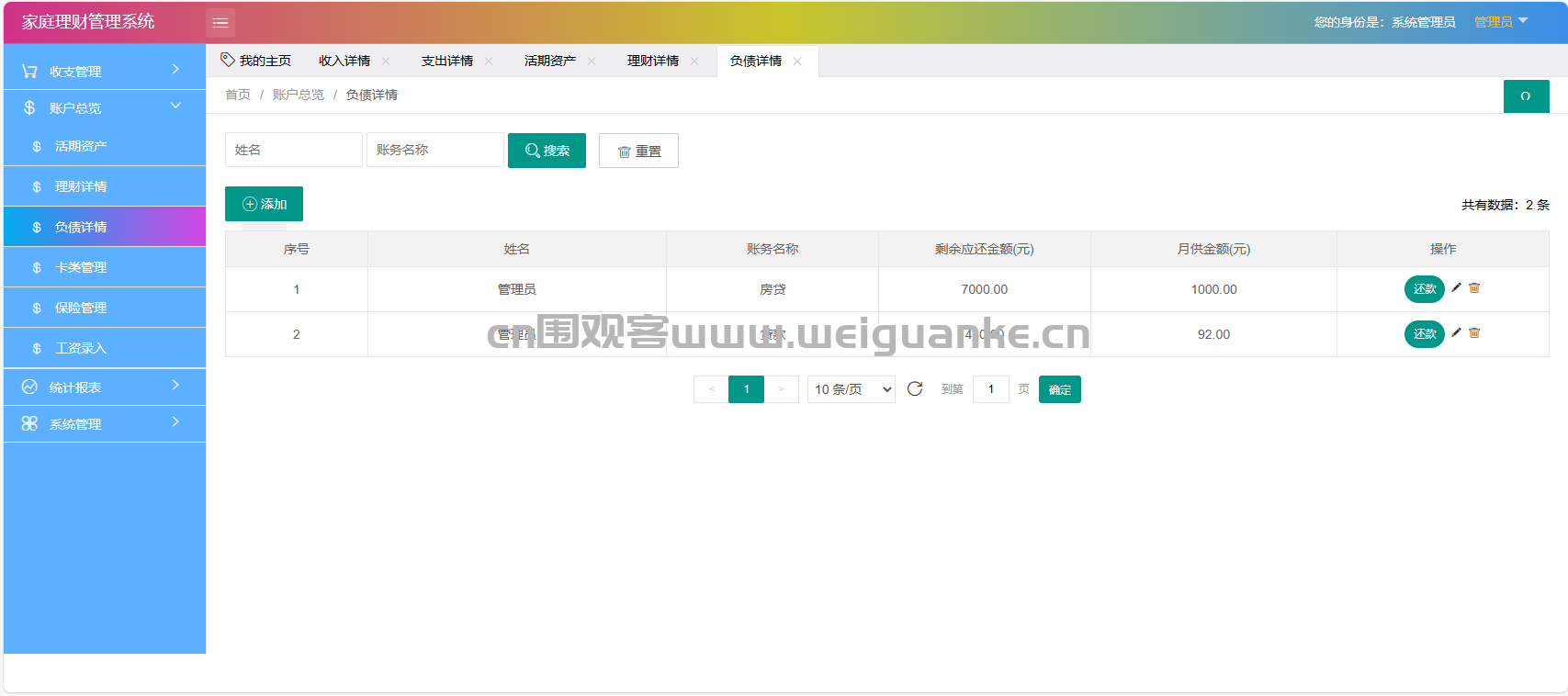Click the 账户总览 breadcrumb link
This screenshot has width=1568, height=696.
[299, 95]
